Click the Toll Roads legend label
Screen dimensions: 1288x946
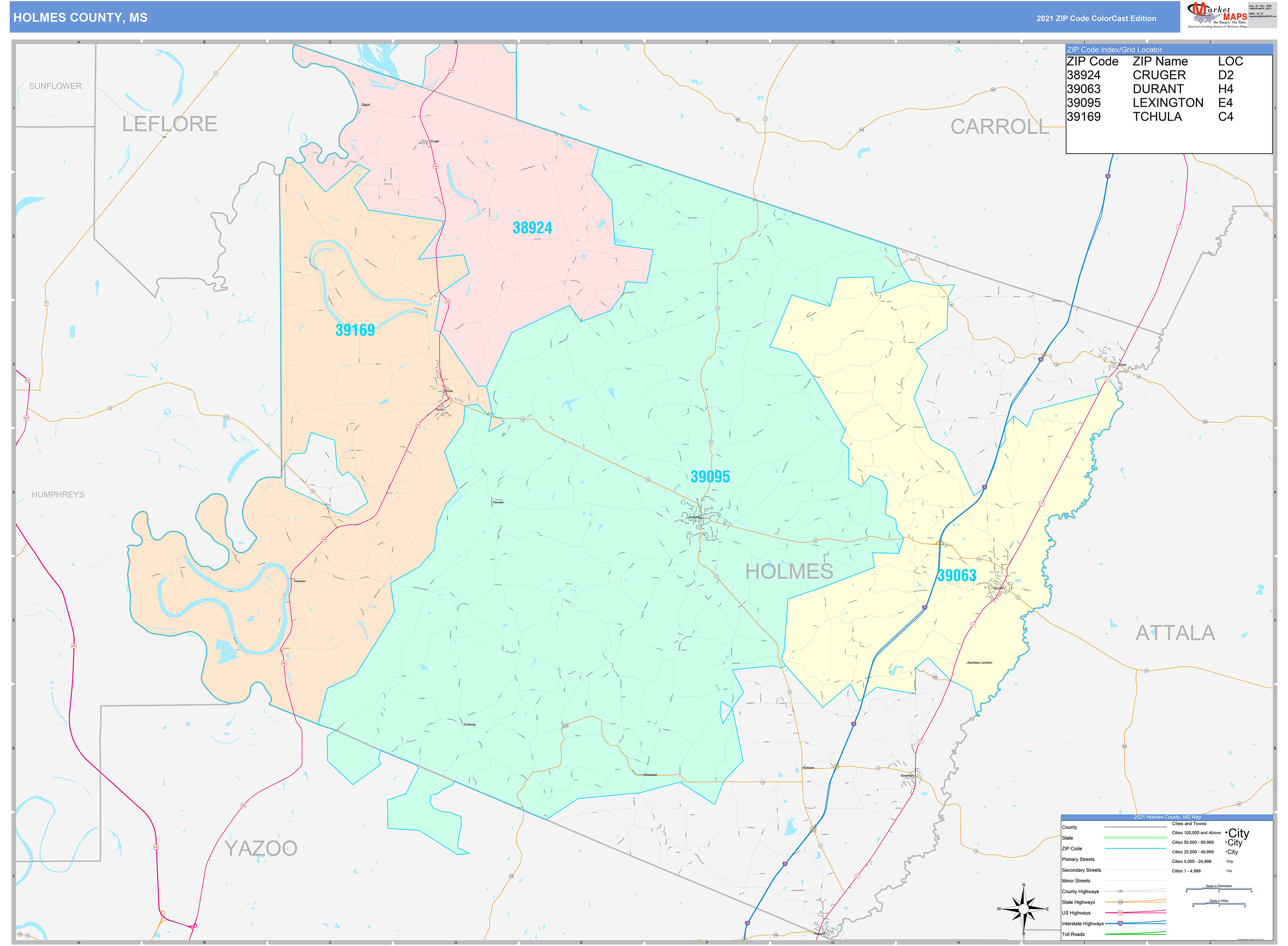tap(1073, 935)
